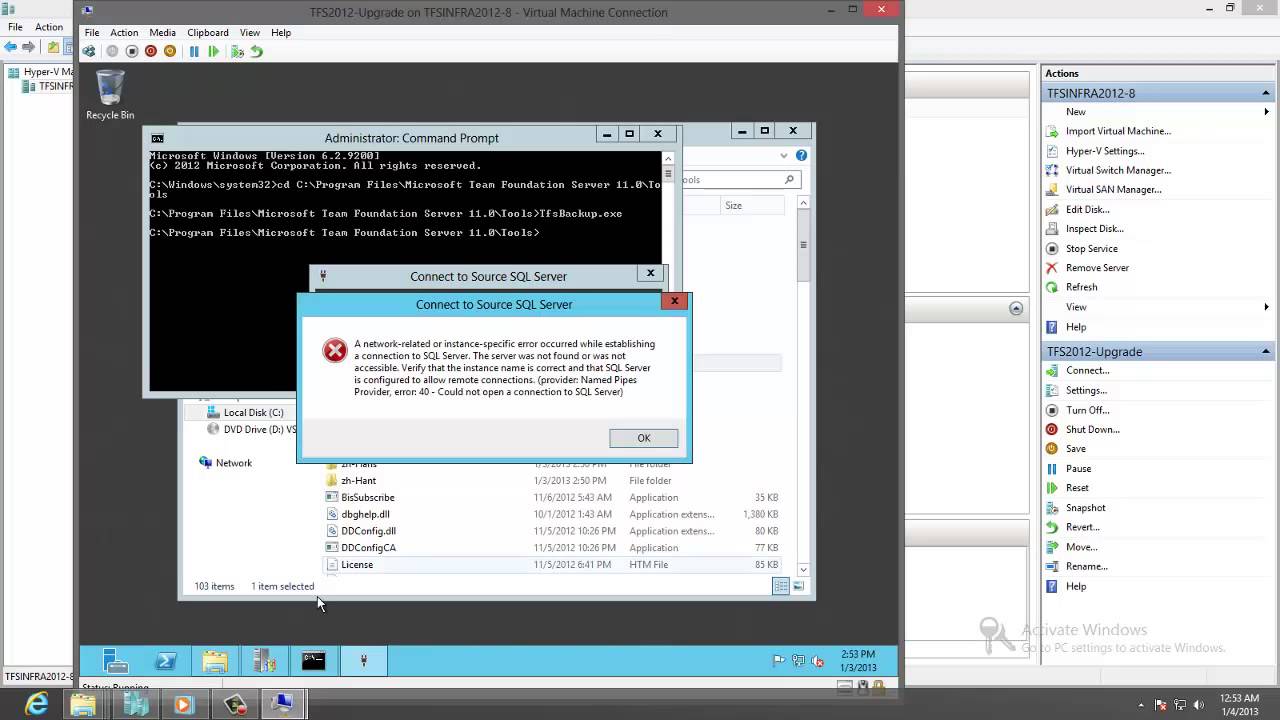
Task: Click Action Center flag in VM tray
Action: (x=779, y=660)
